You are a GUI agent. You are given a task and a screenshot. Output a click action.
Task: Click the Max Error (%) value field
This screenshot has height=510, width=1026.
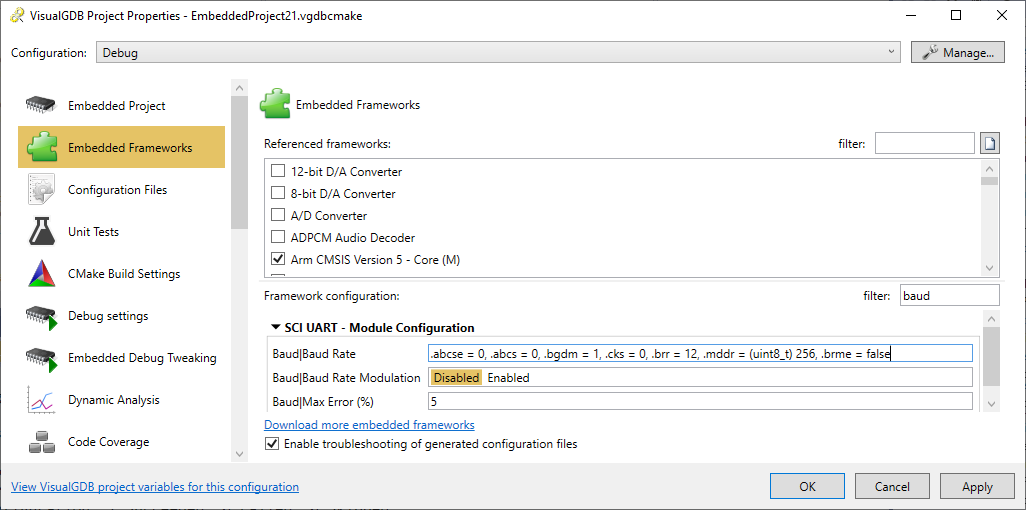coord(700,401)
